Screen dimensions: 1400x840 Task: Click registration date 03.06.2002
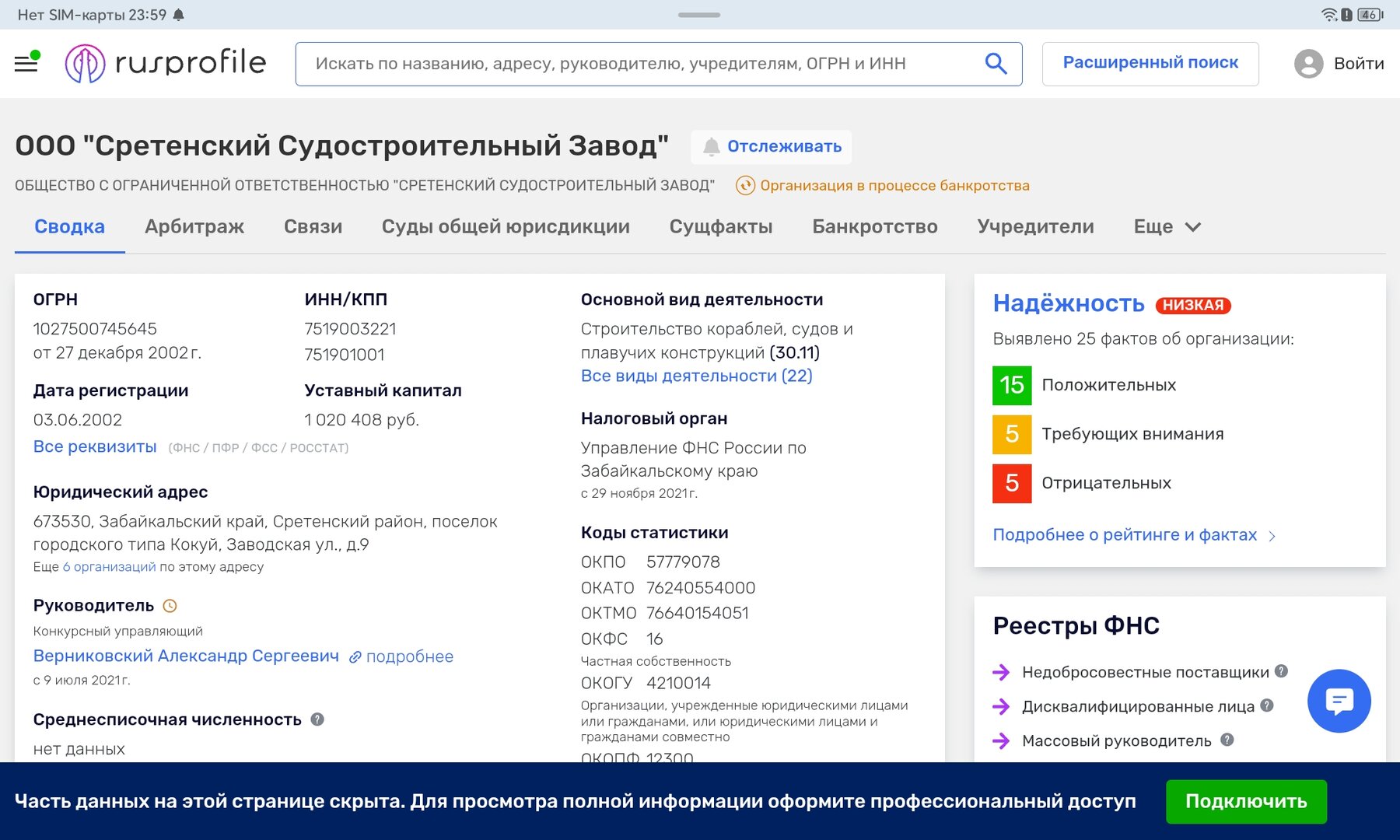(78, 420)
